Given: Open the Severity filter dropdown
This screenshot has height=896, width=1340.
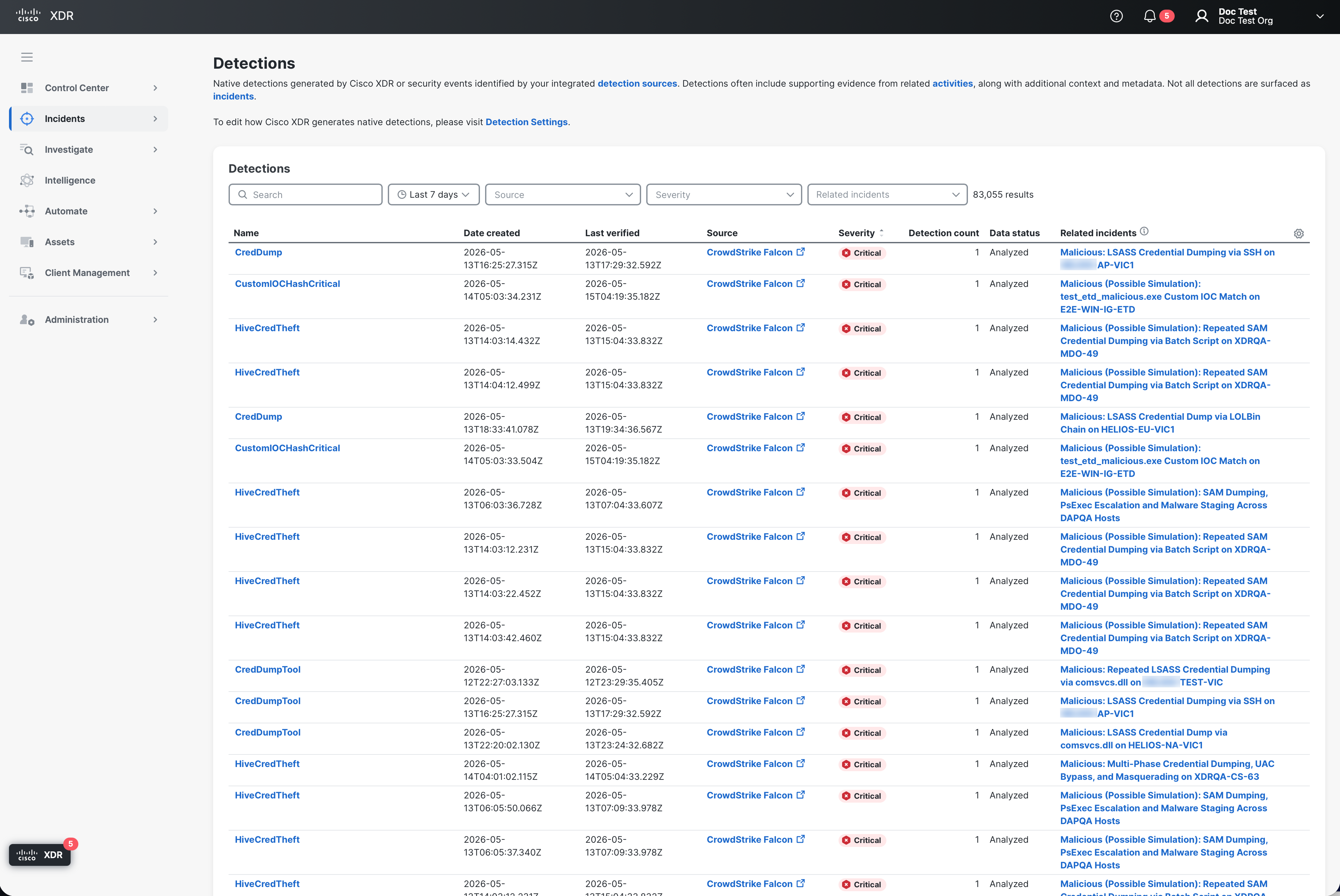Looking at the screenshot, I should coord(724,195).
